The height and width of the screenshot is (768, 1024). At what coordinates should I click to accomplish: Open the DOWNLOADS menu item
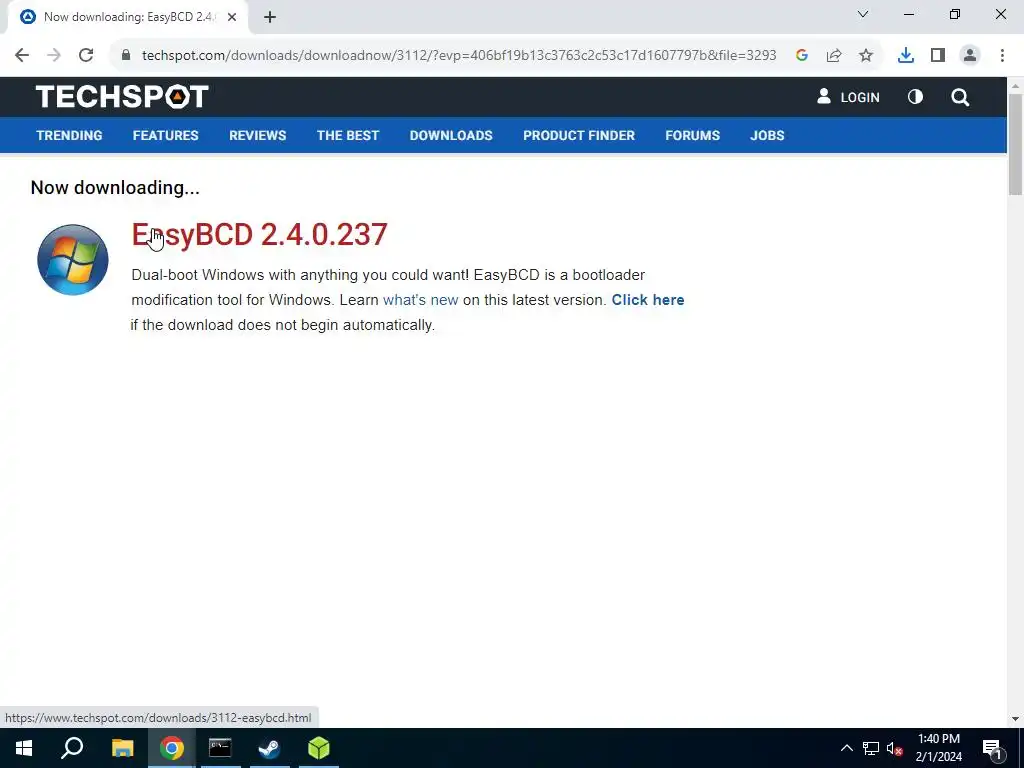(x=451, y=135)
